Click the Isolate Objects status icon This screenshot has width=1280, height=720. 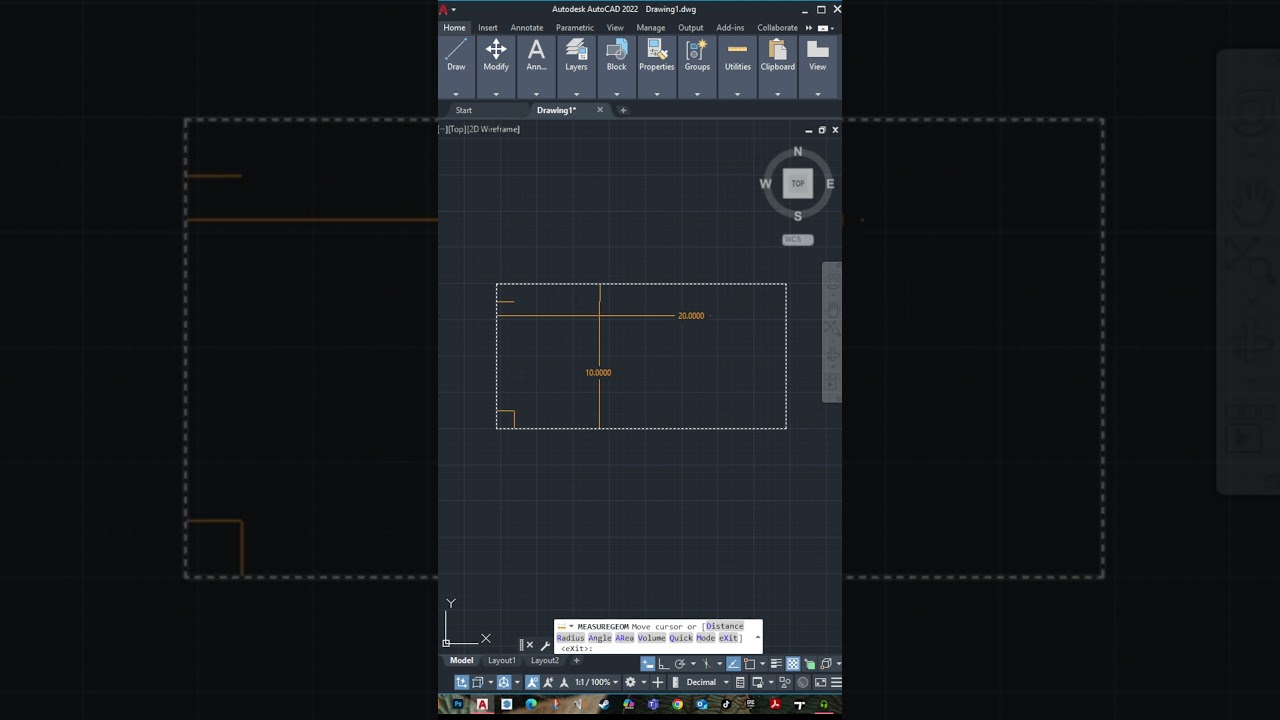pyautogui.click(x=785, y=682)
